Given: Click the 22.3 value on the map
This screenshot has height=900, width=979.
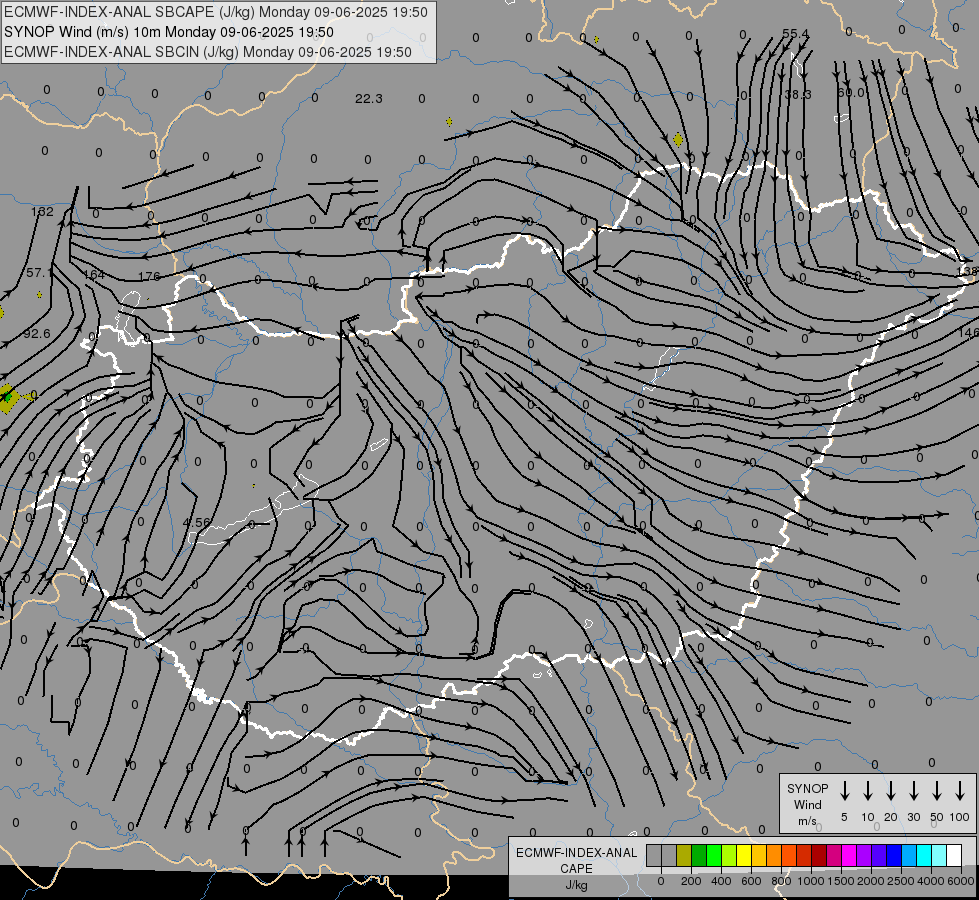Looking at the screenshot, I should click(x=368, y=99).
